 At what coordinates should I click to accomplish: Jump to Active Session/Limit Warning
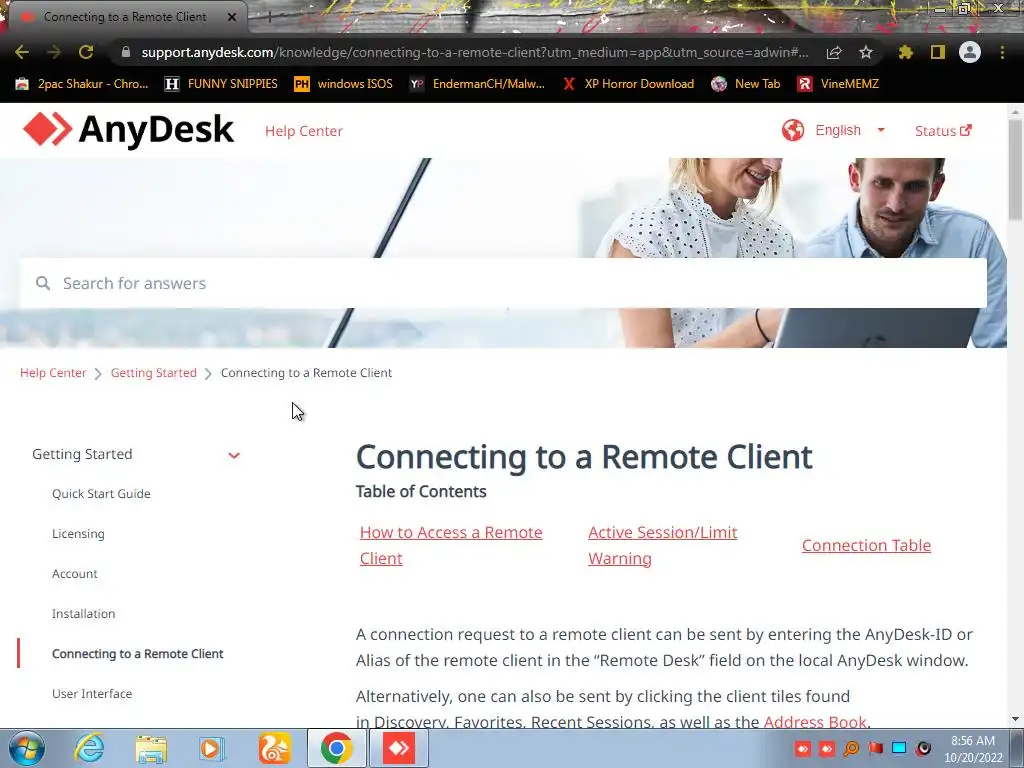tap(663, 545)
